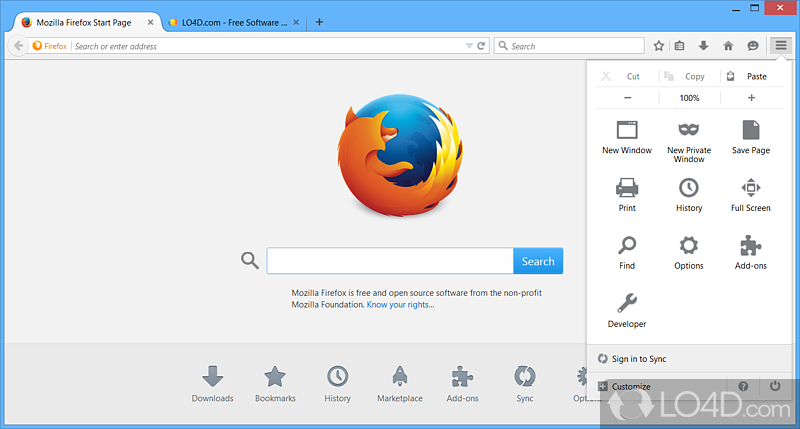Viewport: 800px width, 429px height.
Task: Click Sign in to Sync
Action: 638,359
